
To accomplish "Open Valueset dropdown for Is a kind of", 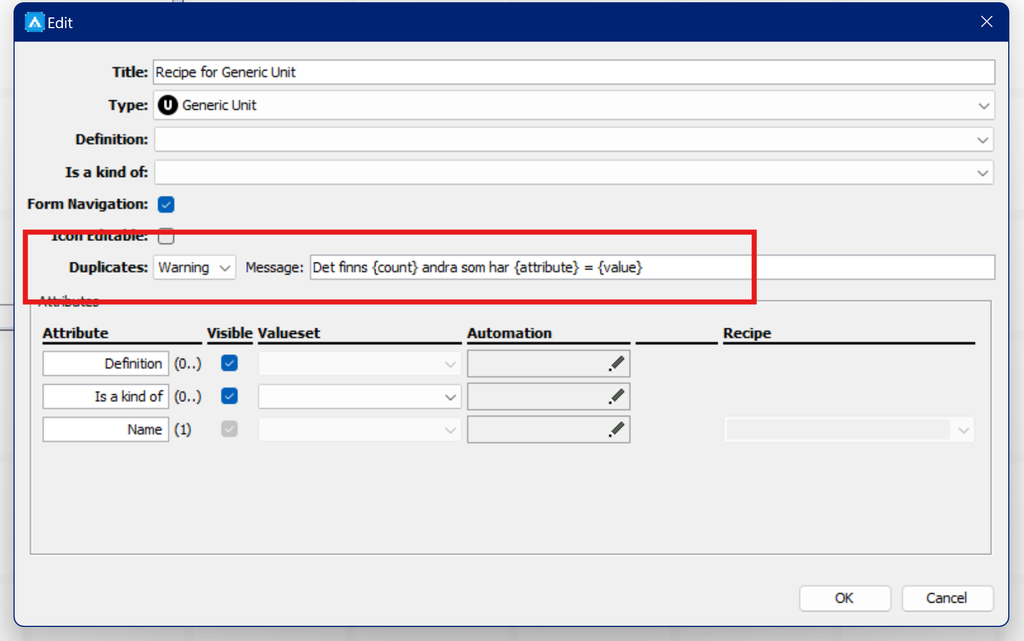I will (450, 397).
